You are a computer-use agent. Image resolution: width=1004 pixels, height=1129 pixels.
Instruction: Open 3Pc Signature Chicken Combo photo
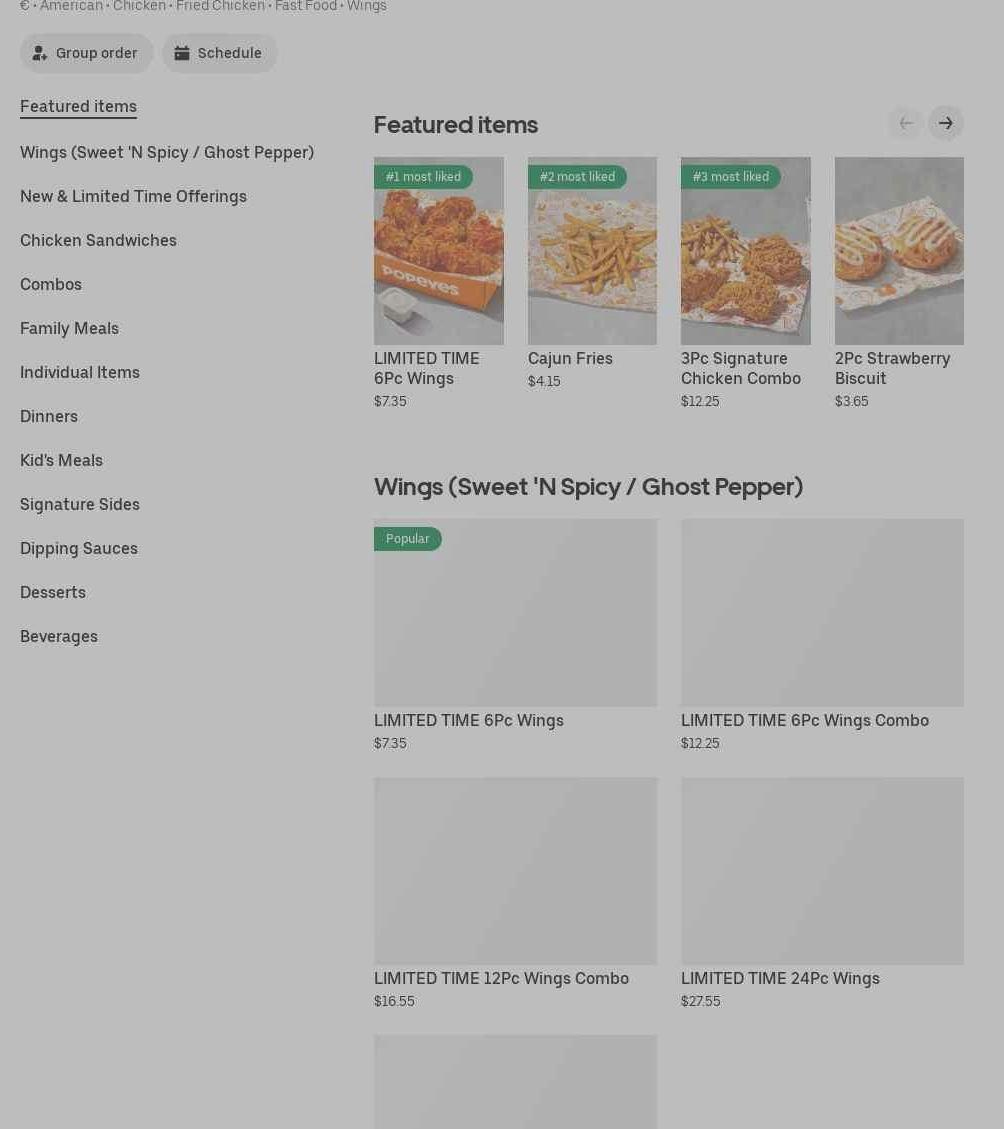[x=745, y=251]
